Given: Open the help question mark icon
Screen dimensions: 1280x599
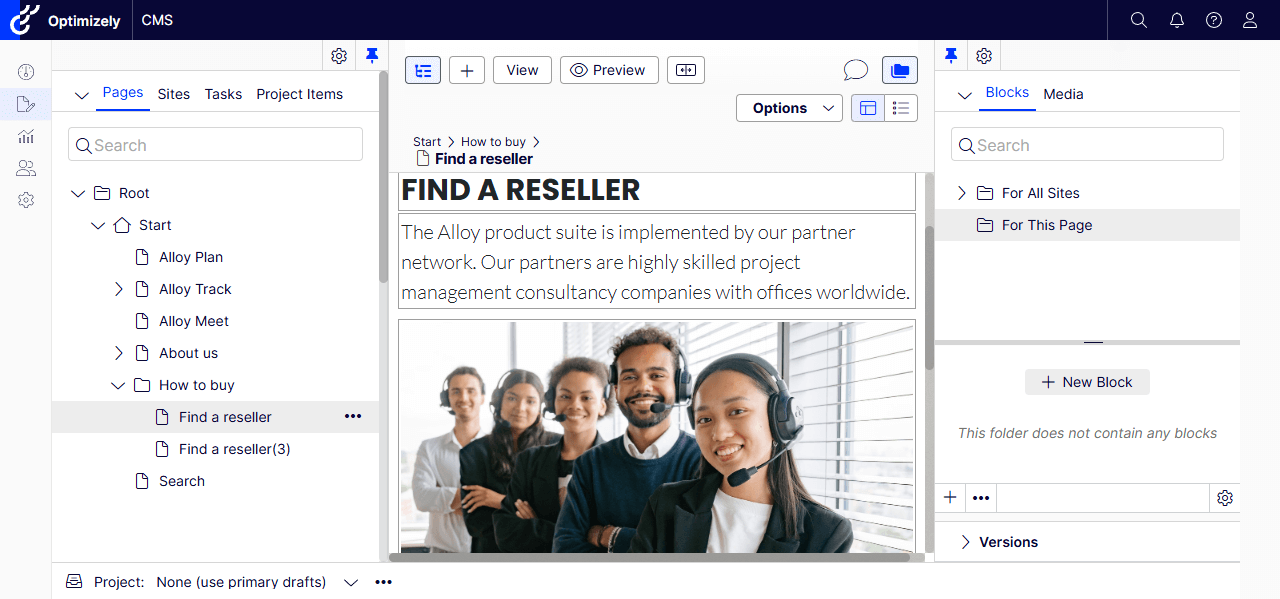Looking at the screenshot, I should click(x=1214, y=20).
